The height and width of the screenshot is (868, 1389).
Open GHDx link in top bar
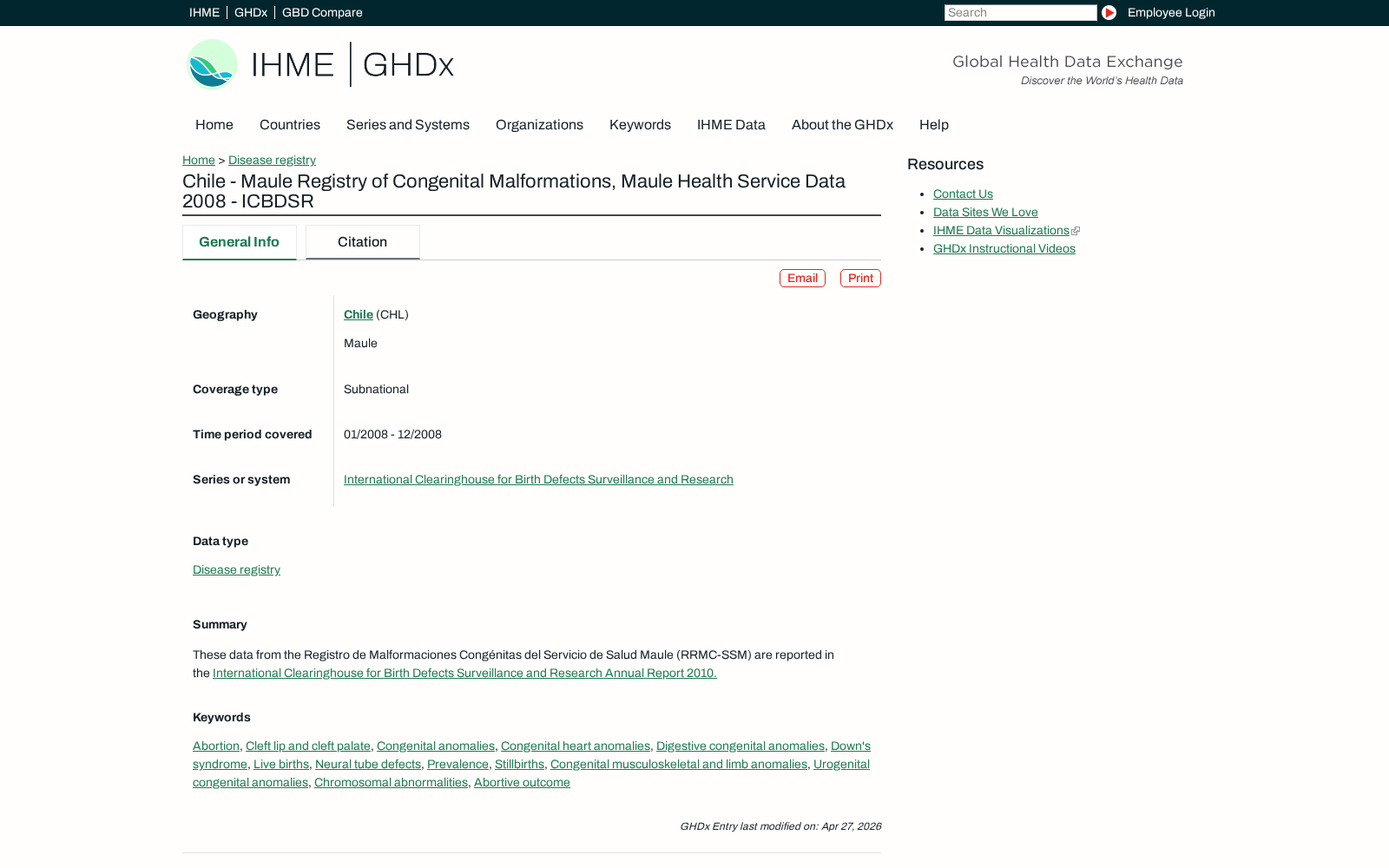tap(251, 12)
